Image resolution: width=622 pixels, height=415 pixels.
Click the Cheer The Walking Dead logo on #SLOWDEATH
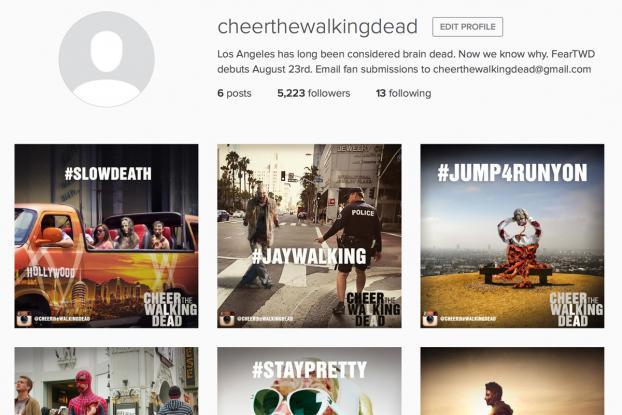(170, 309)
